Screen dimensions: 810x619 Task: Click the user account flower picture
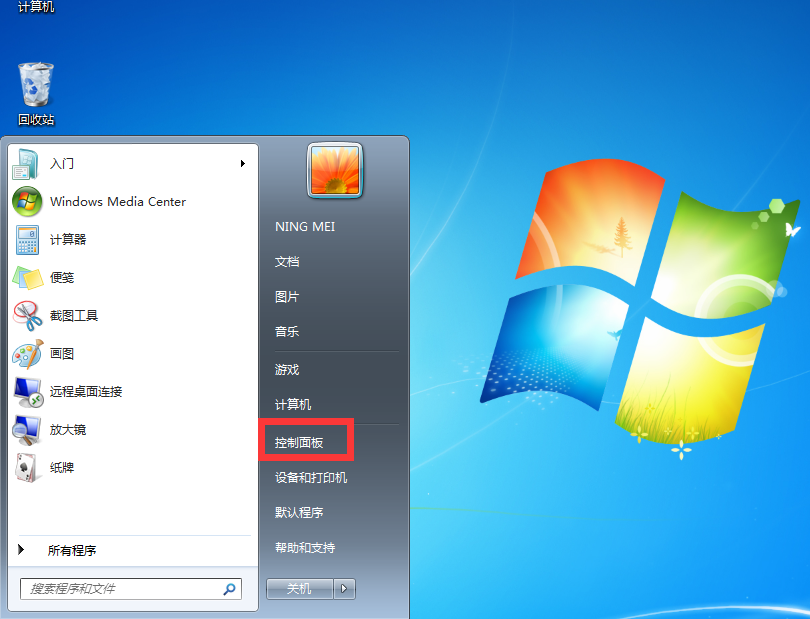pos(334,170)
